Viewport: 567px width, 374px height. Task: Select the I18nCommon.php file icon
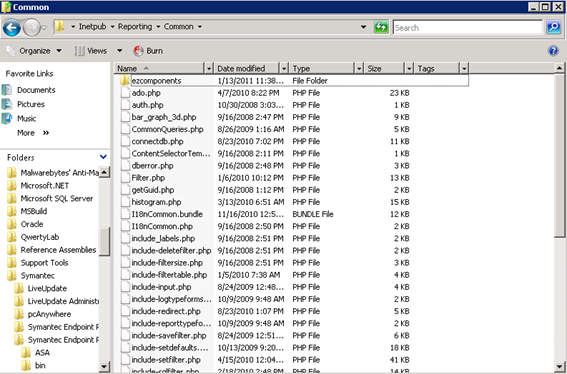(125, 226)
